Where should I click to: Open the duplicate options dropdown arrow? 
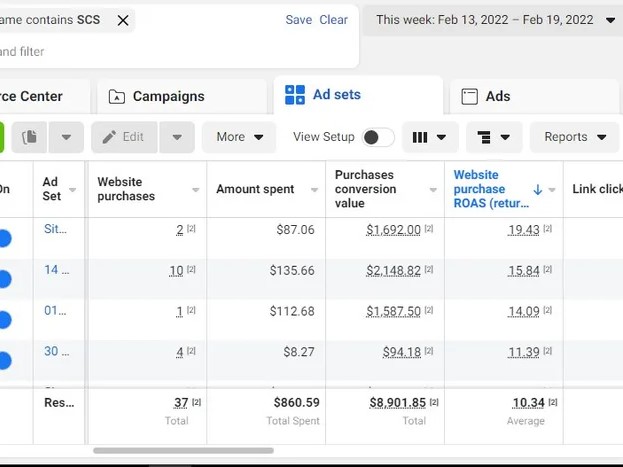pyautogui.click(x=66, y=137)
